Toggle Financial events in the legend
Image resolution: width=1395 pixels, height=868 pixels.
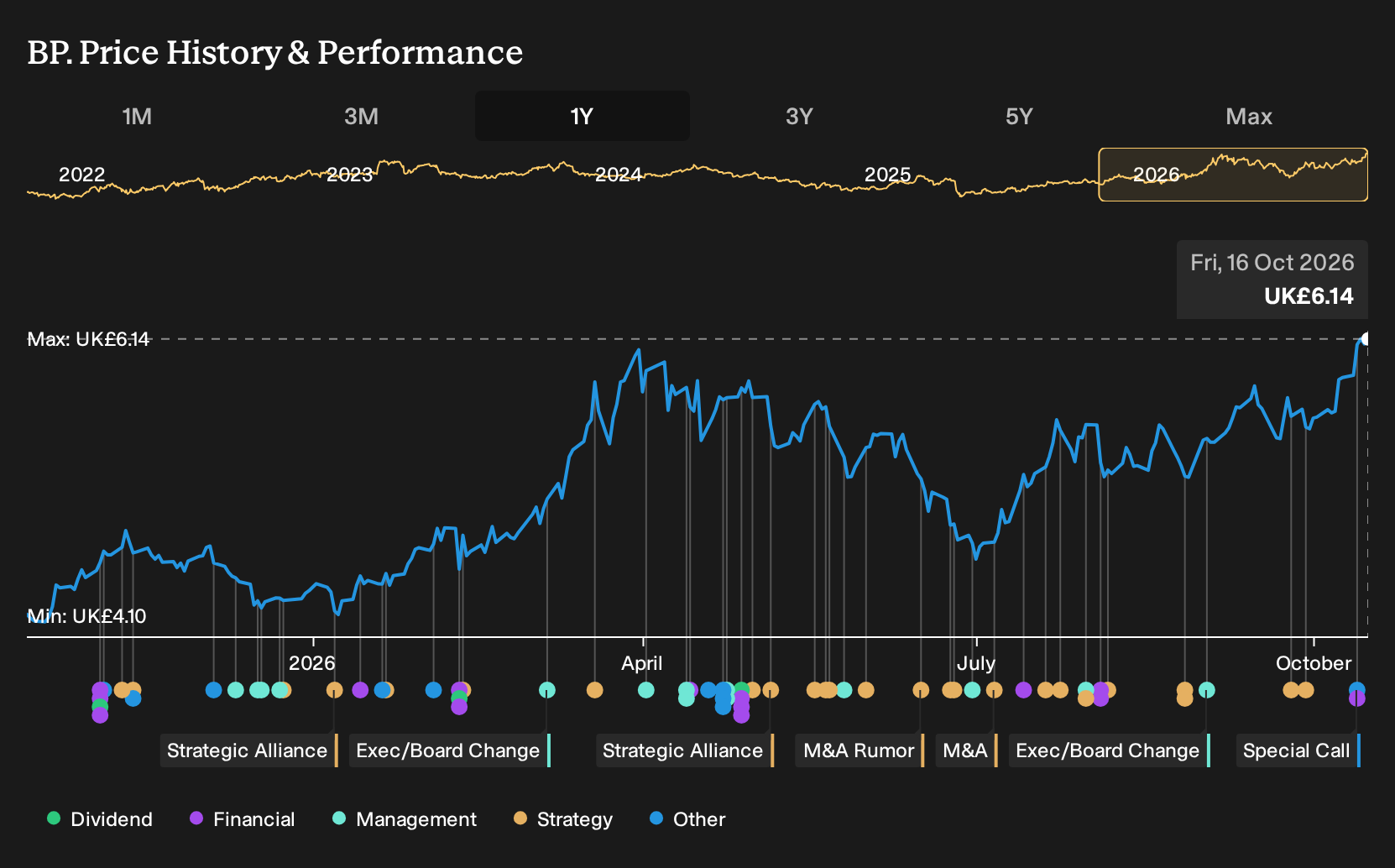[243, 819]
